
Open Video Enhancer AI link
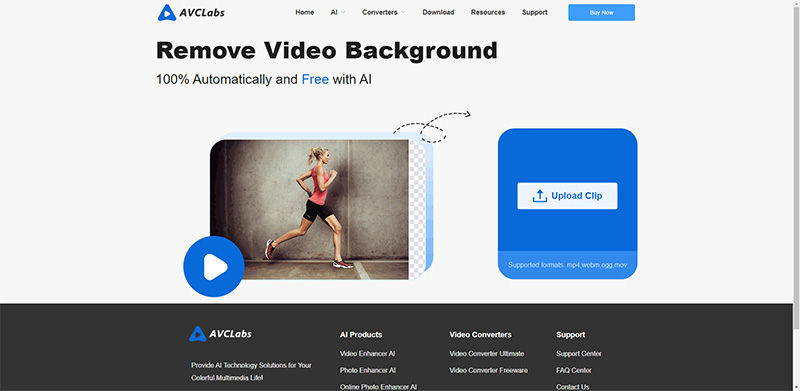point(367,353)
